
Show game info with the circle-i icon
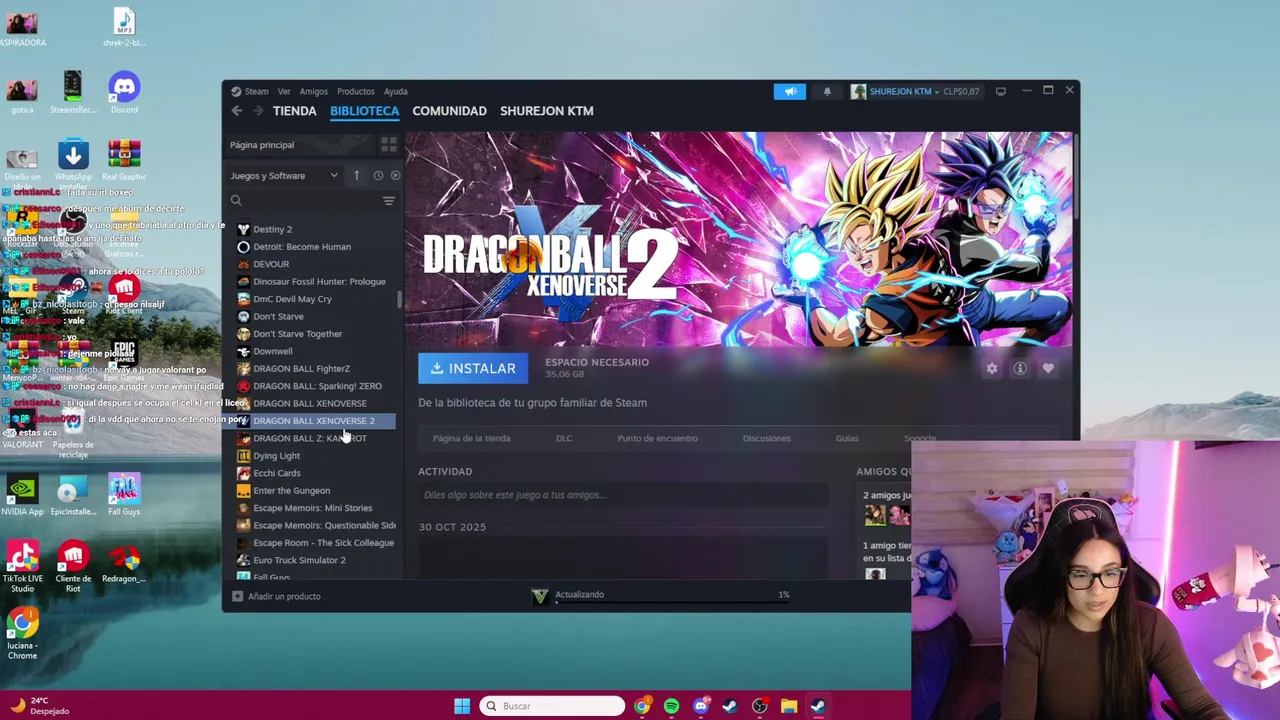[1020, 368]
